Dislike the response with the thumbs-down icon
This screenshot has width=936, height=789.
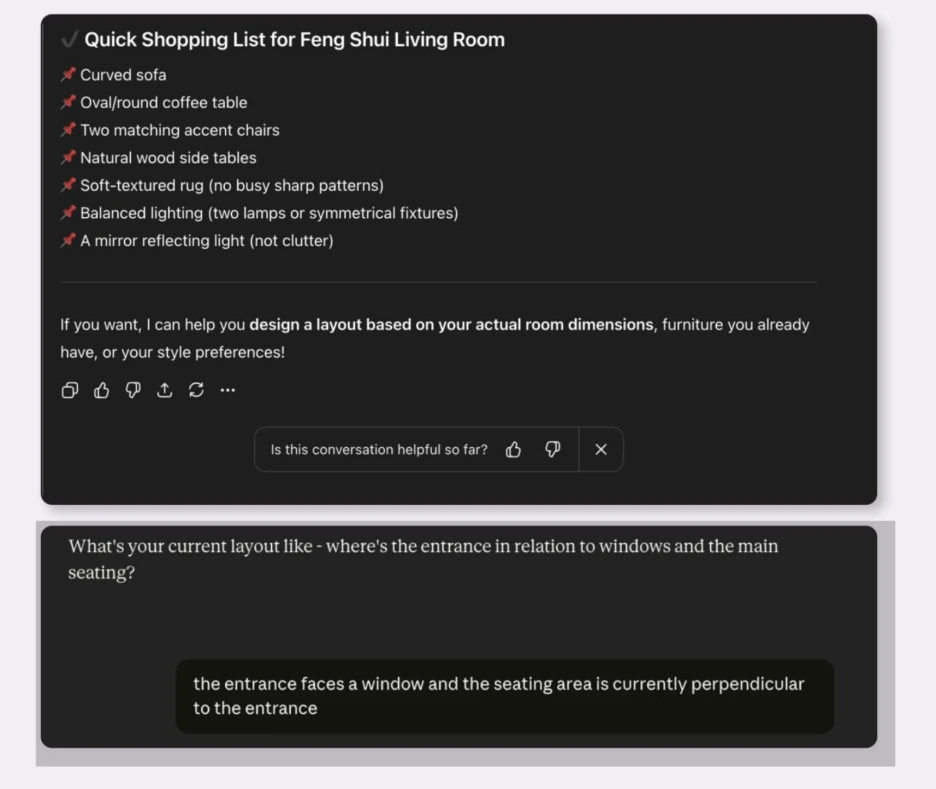(x=133, y=390)
